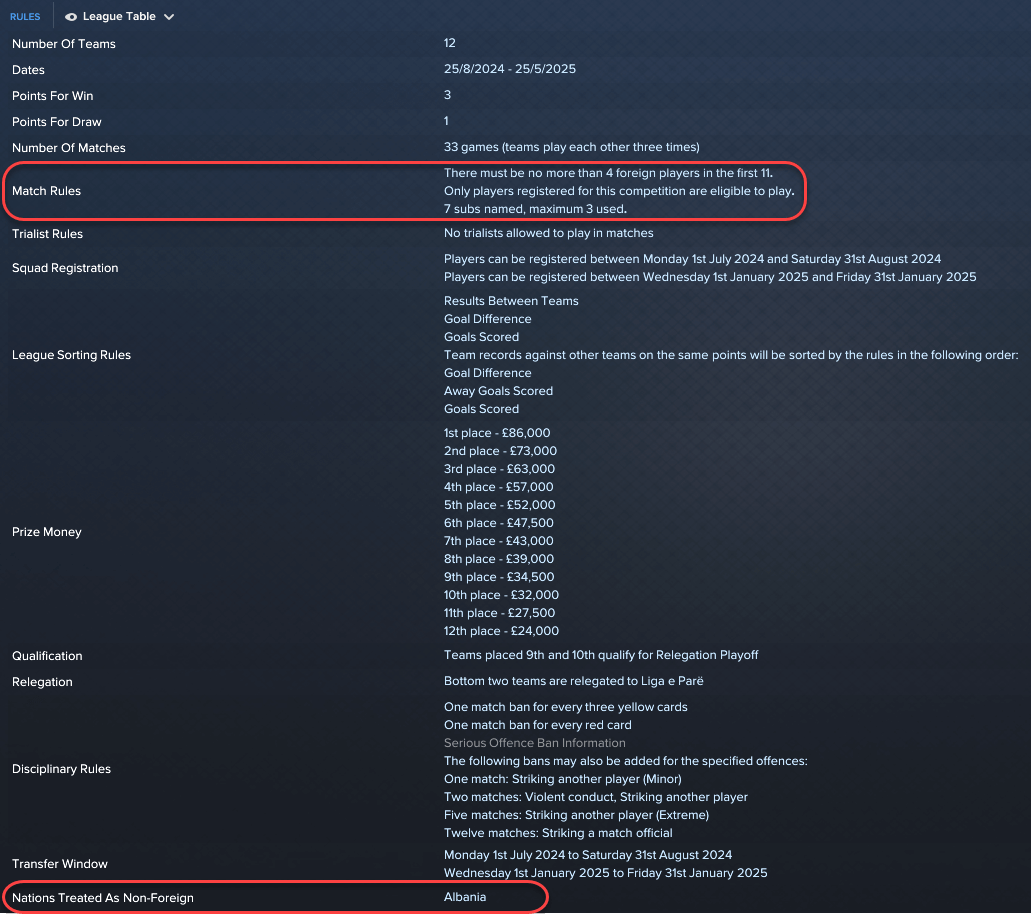Viewport: 1031px width, 914px height.
Task: Select the Qualification Relegation Playoff text
Action: pyautogui.click(x=601, y=655)
